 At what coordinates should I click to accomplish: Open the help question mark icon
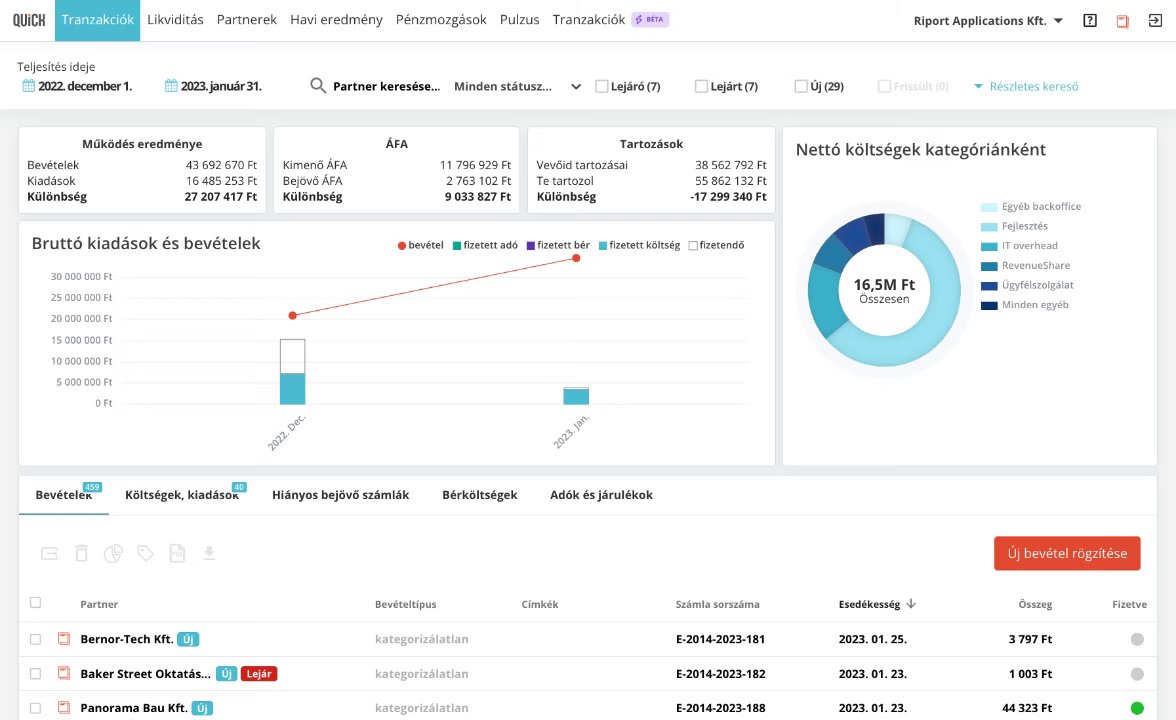pos(1090,21)
